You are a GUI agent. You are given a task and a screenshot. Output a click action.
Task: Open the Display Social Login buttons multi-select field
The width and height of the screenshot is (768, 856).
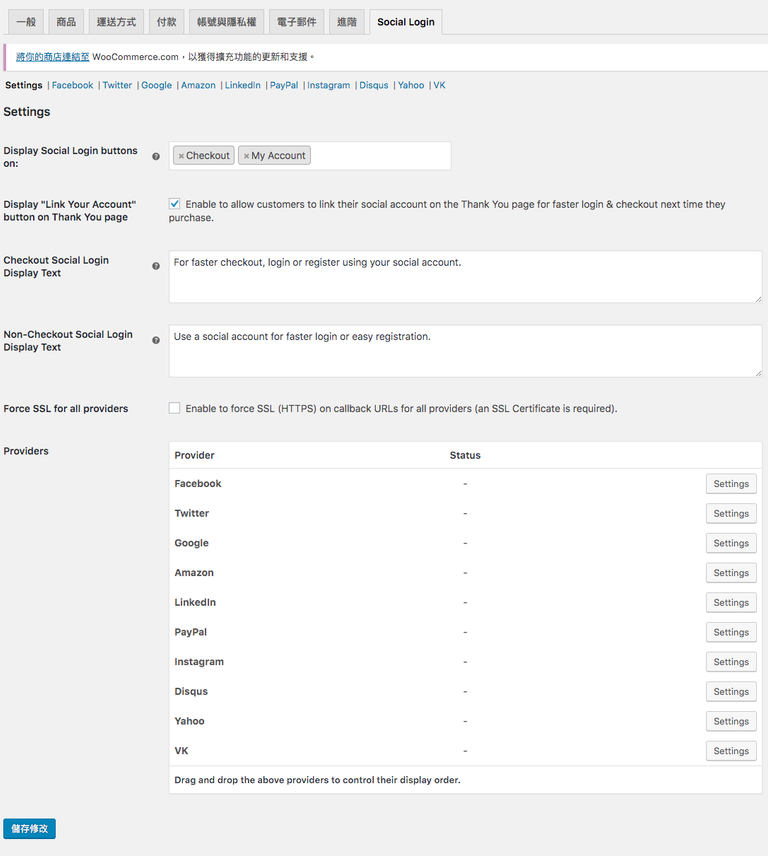(380, 156)
